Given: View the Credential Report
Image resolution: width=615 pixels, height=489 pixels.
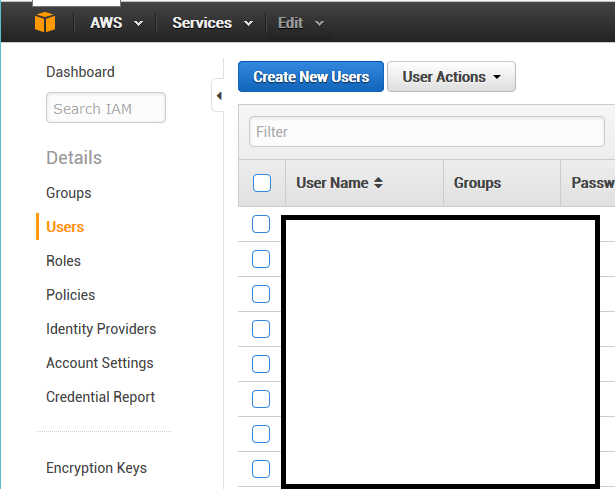Looking at the screenshot, I should pyautogui.click(x=101, y=397).
